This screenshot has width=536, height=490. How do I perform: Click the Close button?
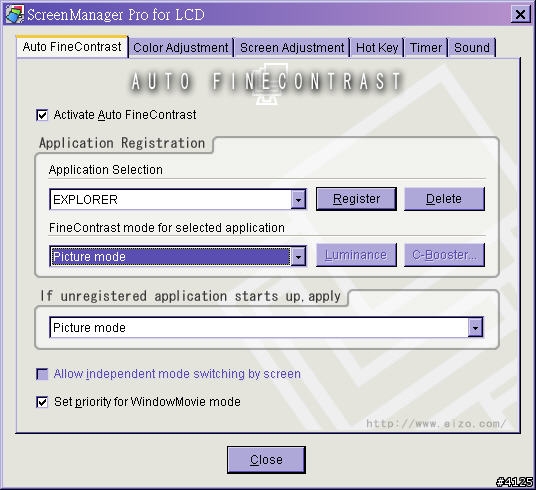(266, 460)
